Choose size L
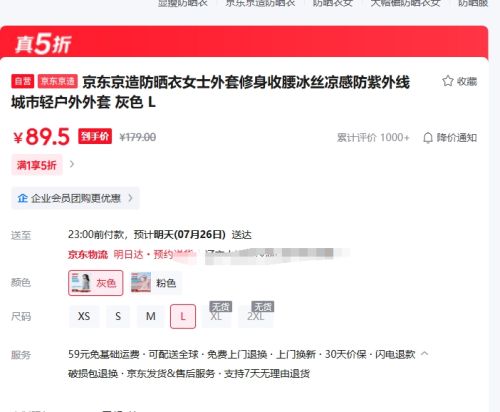This screenshot has width=500, height=412. pos(183,316)
